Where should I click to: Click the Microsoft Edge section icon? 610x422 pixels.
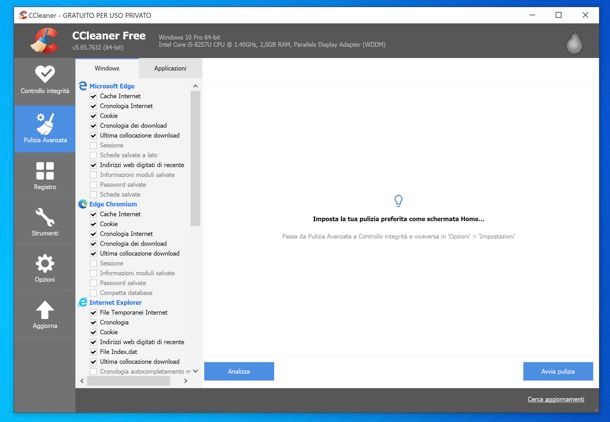pos(83,86)
